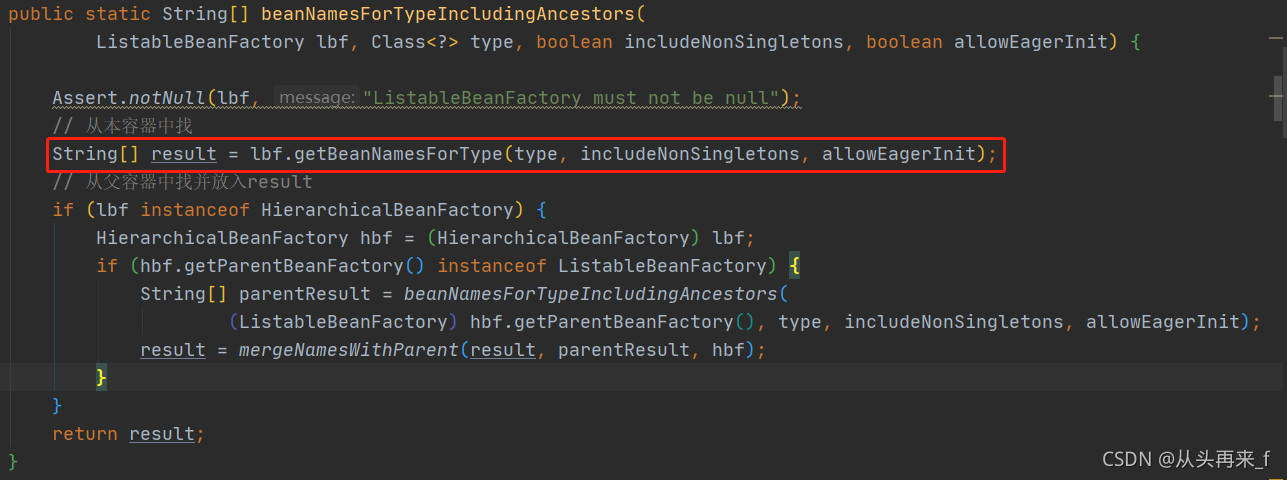Click the opening brace after allowEagerInit parameter

point(1135,42)
